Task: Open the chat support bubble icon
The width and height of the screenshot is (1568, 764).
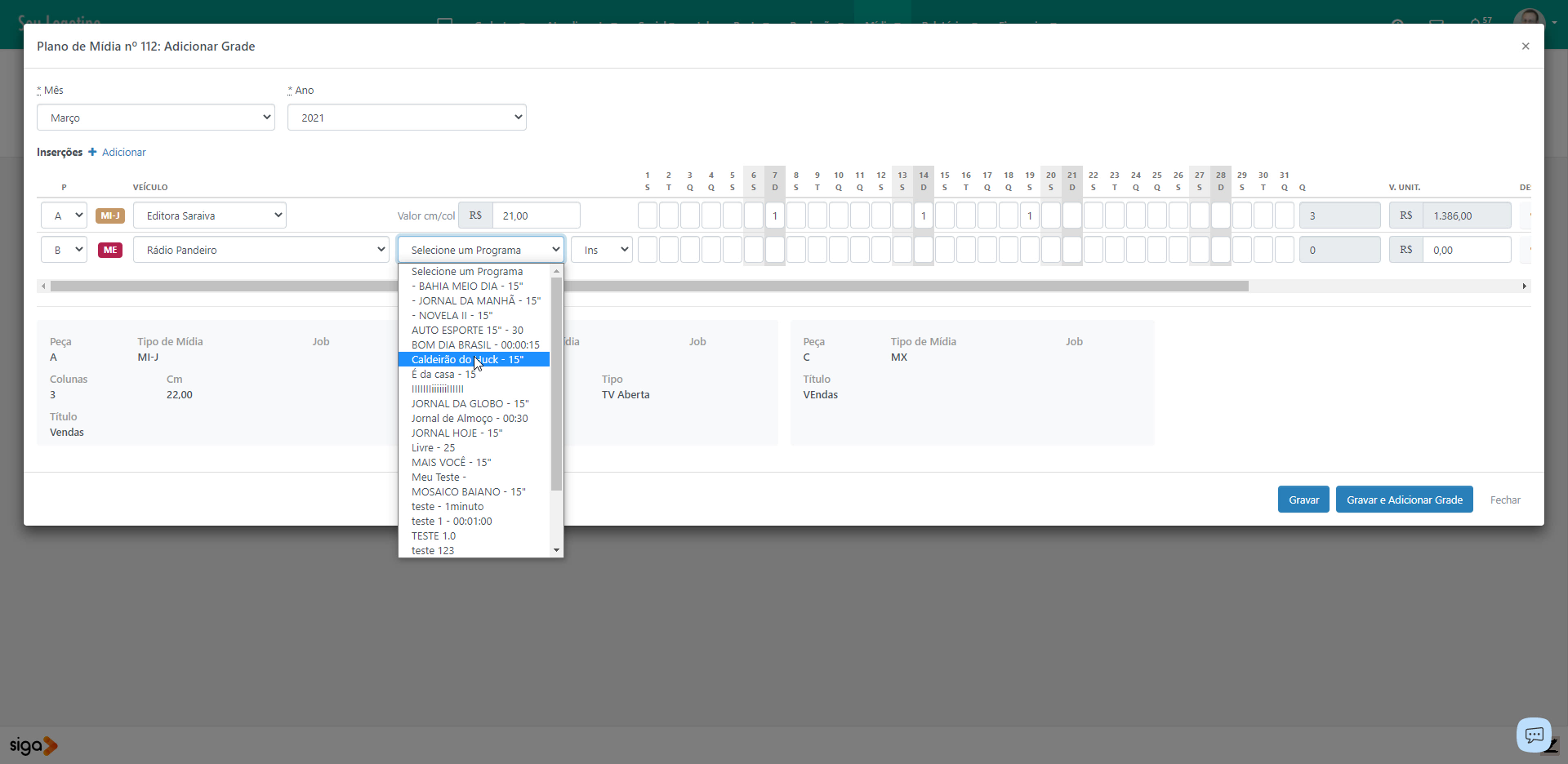Action: pyautogui.click(x=1534, y=735)
